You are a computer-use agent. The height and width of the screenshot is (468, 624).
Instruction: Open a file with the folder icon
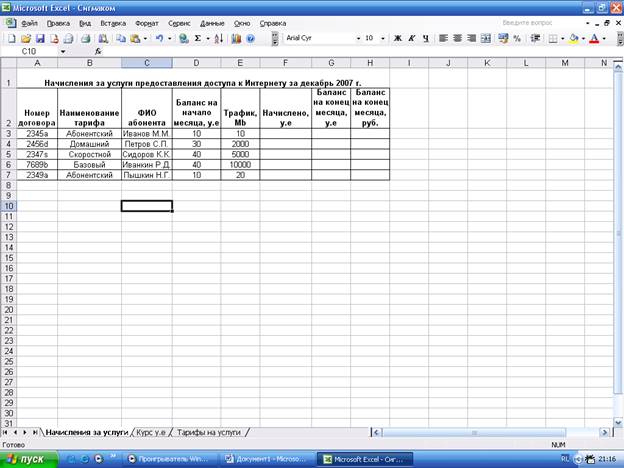[26, 39]
